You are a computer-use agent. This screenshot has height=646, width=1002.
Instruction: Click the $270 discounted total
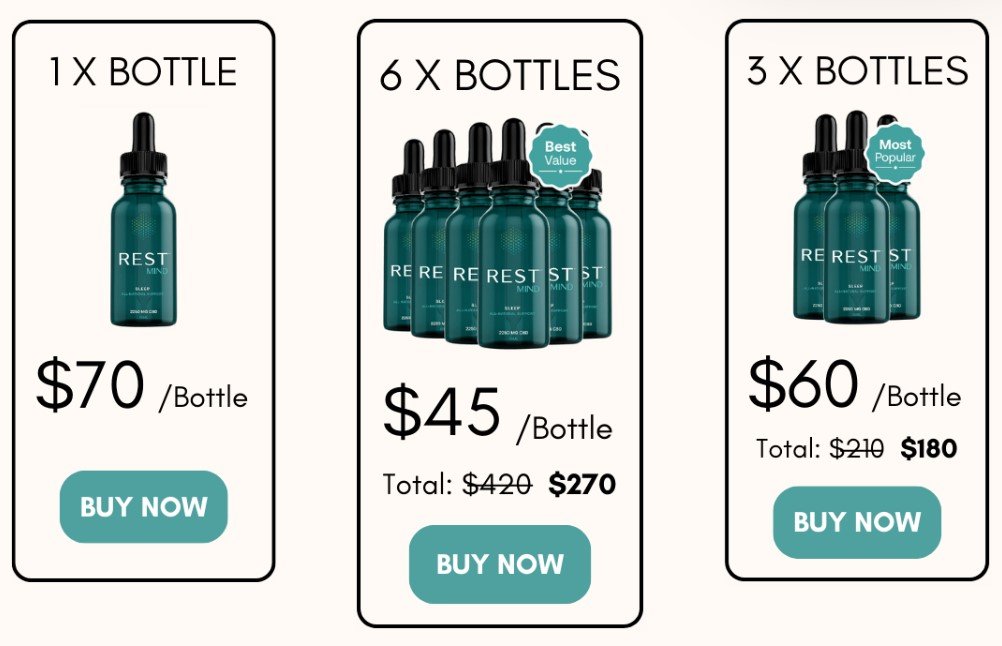click(582, 484)
